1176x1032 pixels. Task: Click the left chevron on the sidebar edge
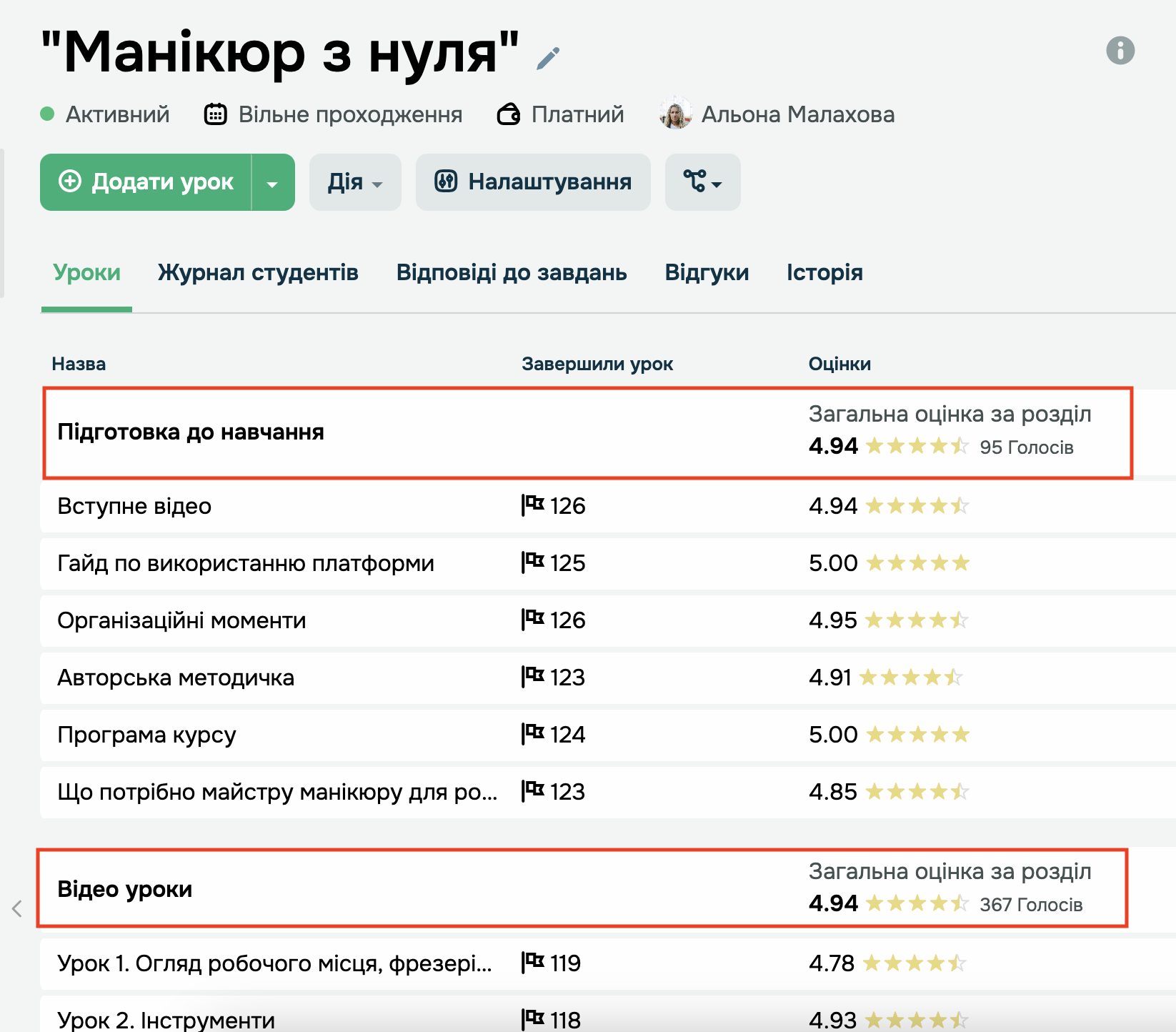point(17,908)
